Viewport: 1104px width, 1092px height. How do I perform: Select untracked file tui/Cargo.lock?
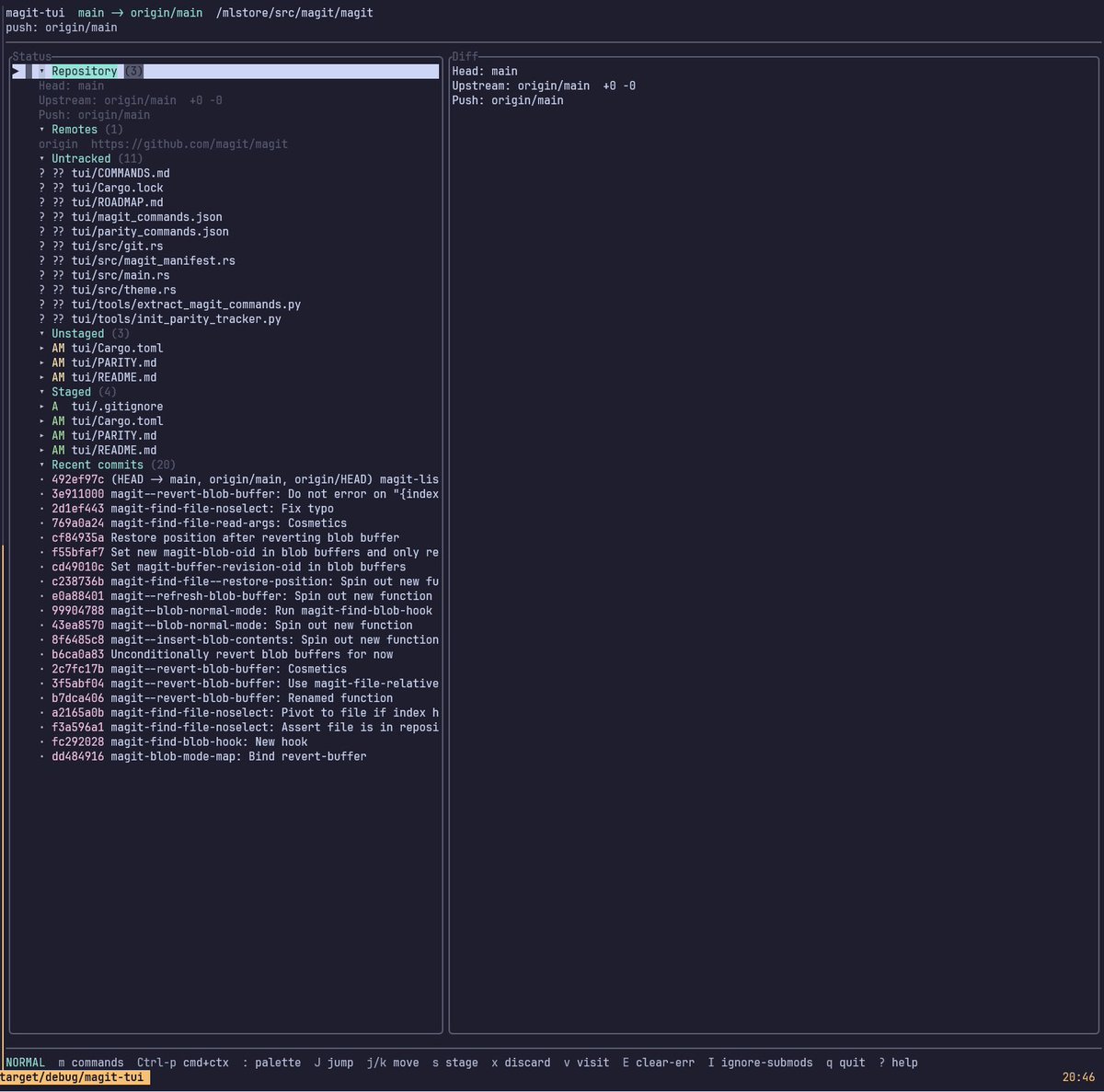(x=101, y=188)
